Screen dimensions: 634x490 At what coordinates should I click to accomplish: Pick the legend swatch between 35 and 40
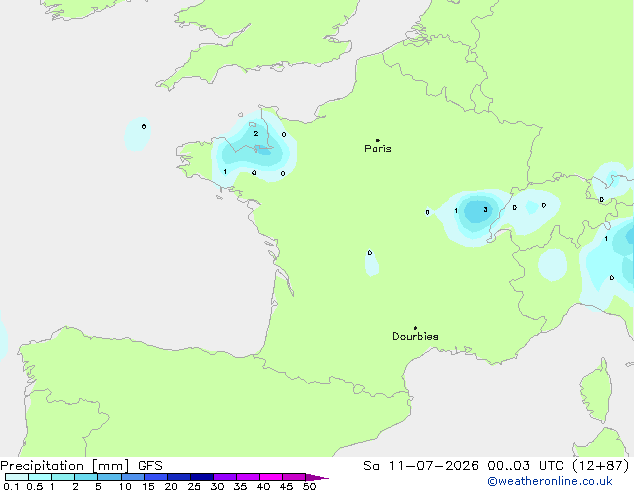coord(247,477)
